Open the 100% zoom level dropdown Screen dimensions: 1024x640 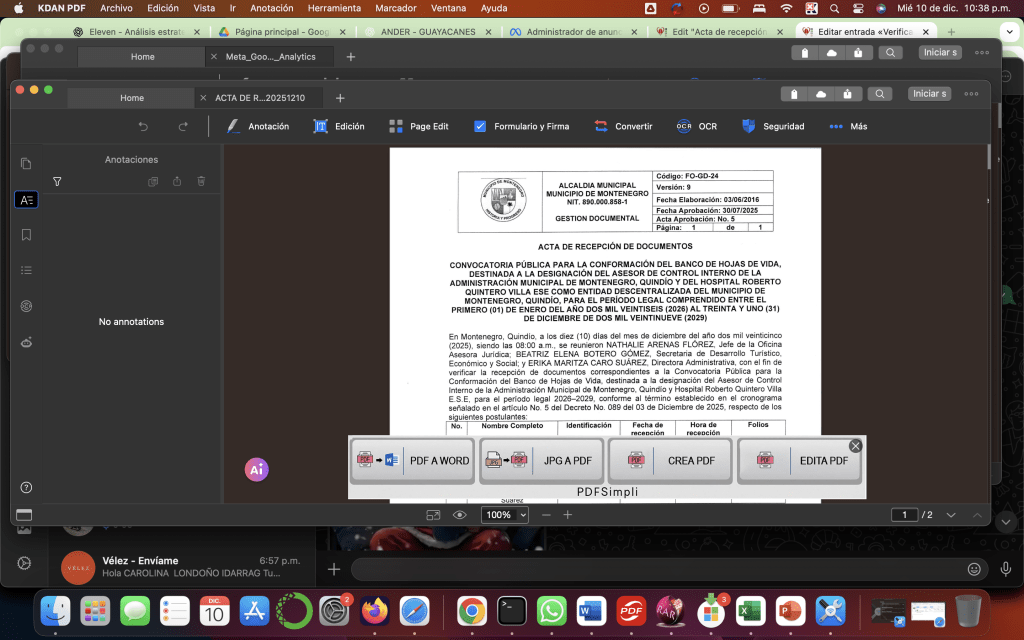pyautogui.click(x=505, y=515)
